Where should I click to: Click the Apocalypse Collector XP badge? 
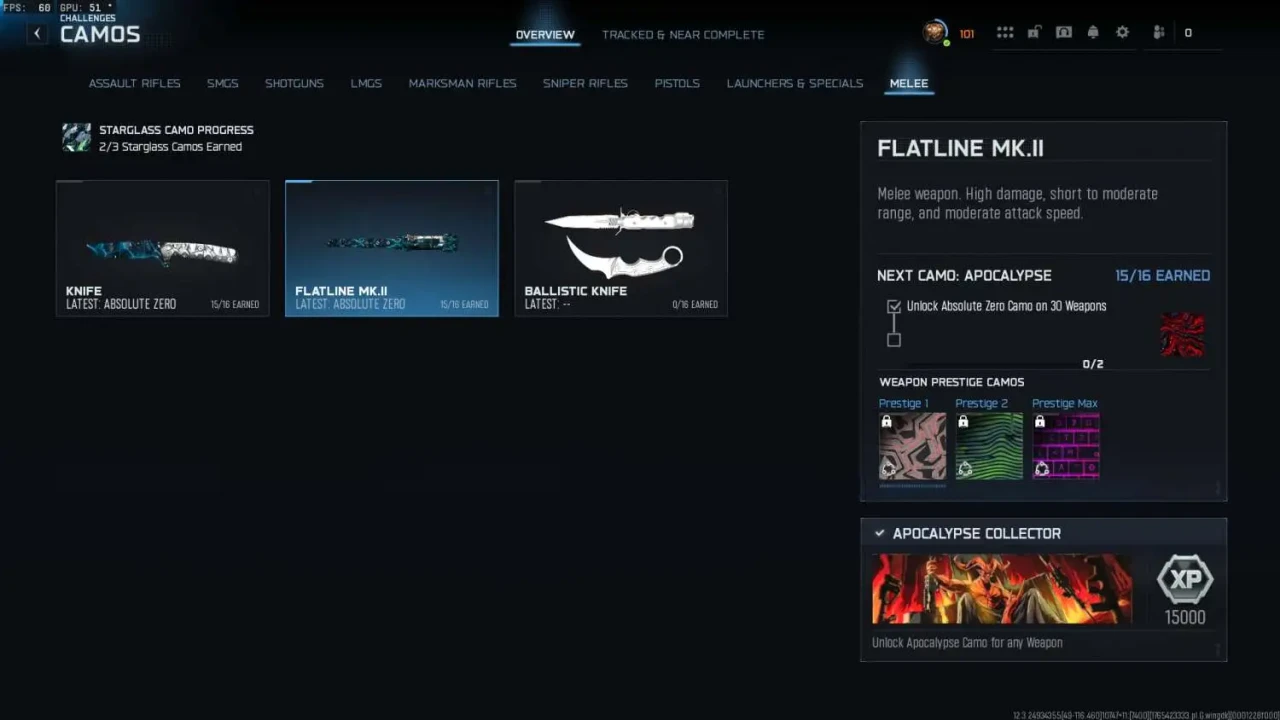(1185, 579)
